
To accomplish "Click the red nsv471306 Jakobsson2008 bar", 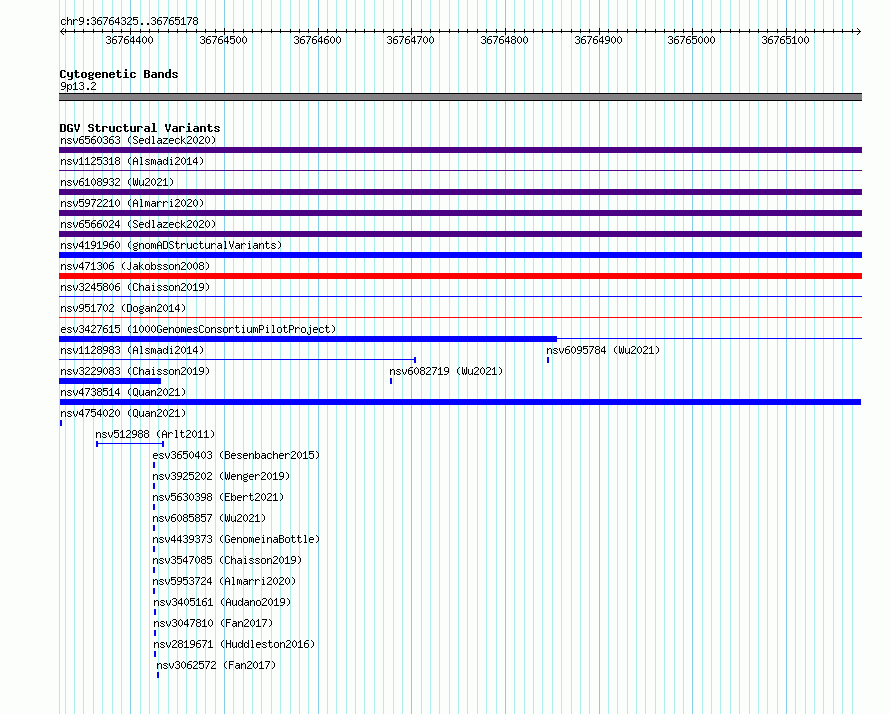I will 460,276.
